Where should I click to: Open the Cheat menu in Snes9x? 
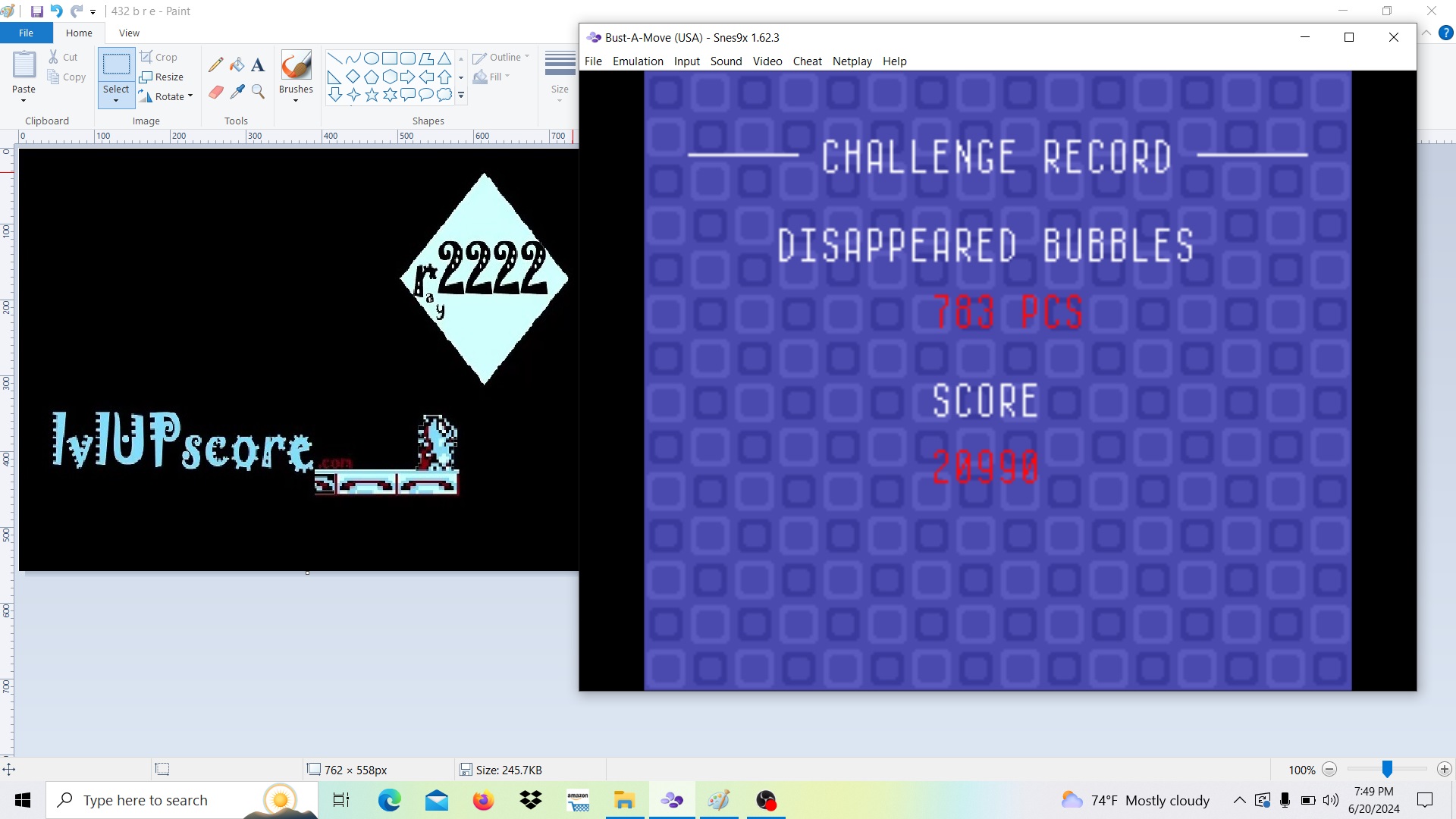pyautogui.click(x=807, y=61)
